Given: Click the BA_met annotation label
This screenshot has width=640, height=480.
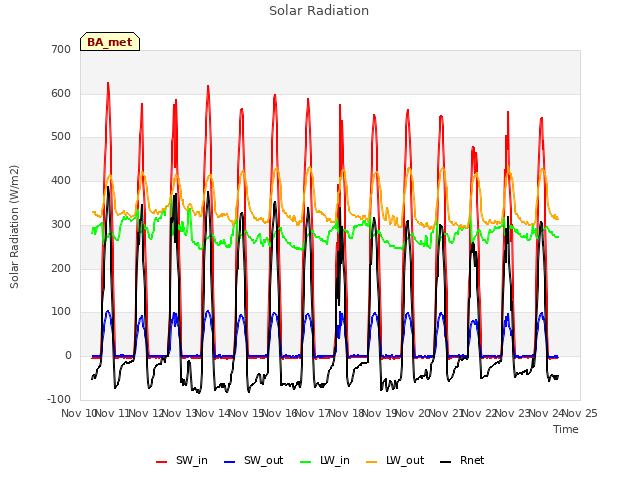Looking at the screenshot, I should 110,42.
